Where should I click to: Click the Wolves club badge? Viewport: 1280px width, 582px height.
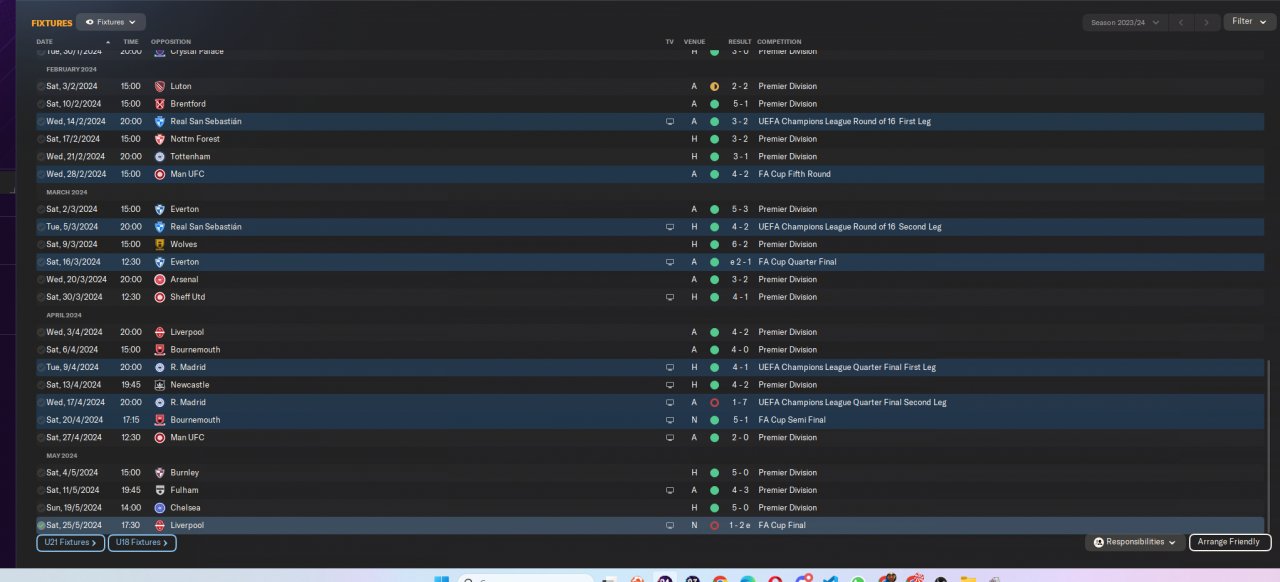(160, 244)
